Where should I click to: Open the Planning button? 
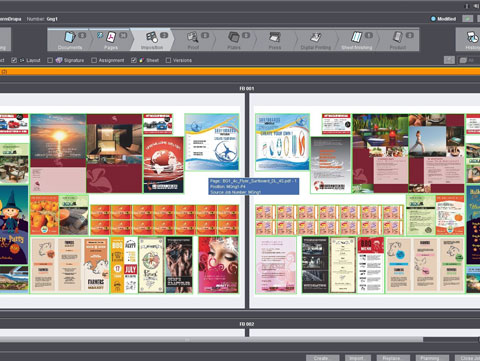pos(431,358)
